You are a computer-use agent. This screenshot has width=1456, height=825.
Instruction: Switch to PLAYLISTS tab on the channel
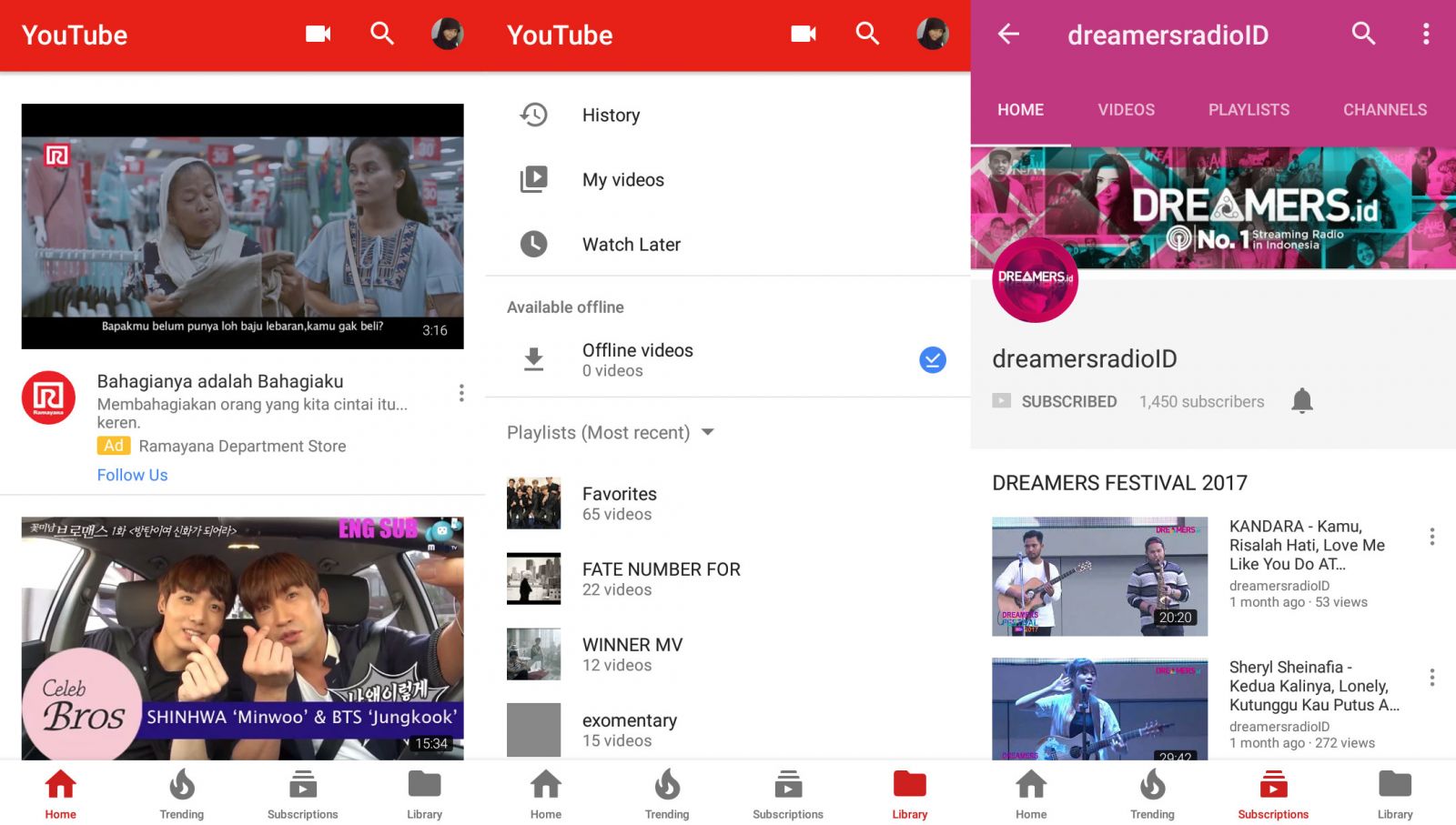(x=1249, y=110)
